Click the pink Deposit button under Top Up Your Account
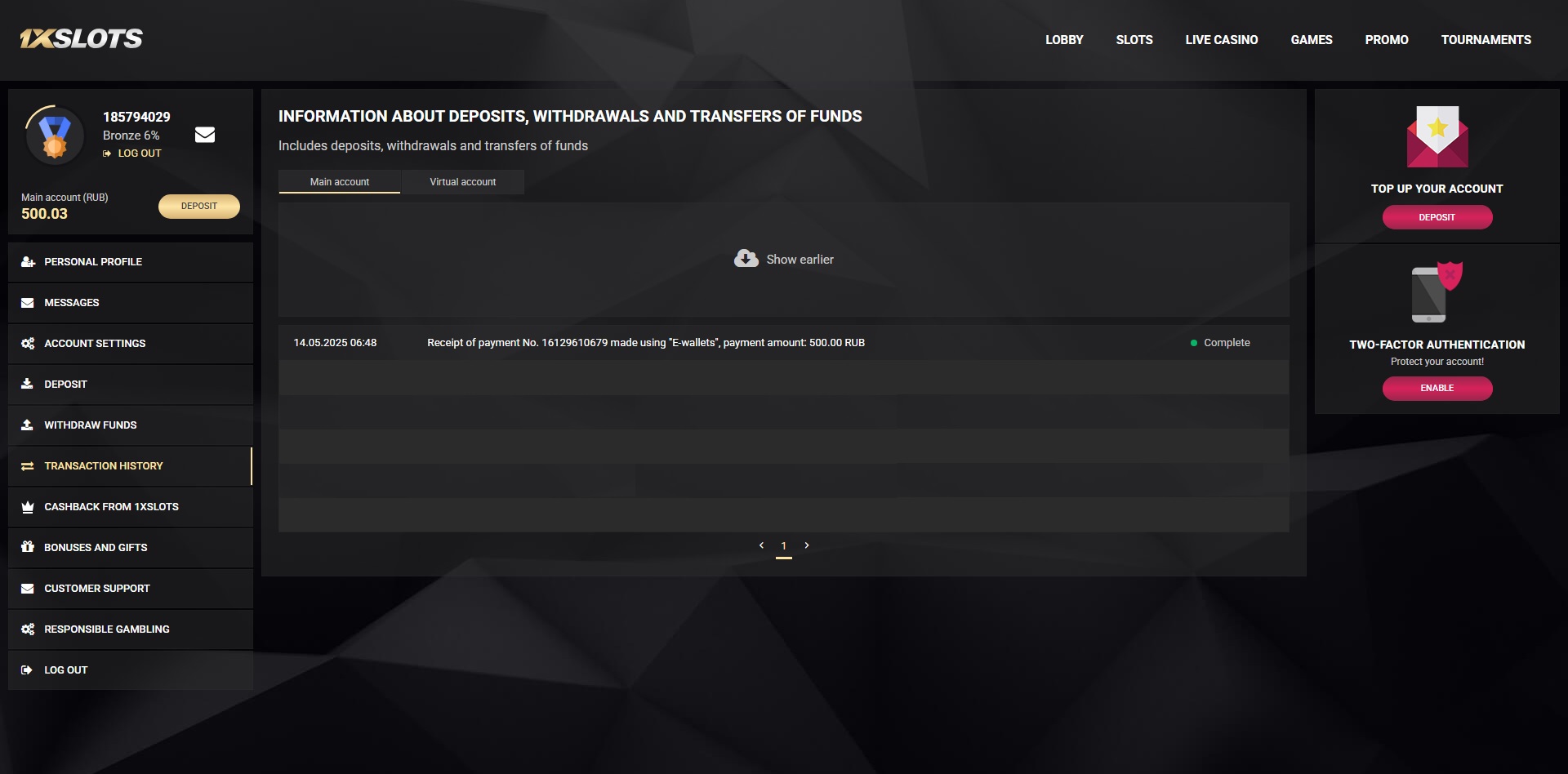The image size is (1568, 774). click(x=1437, y=217)
